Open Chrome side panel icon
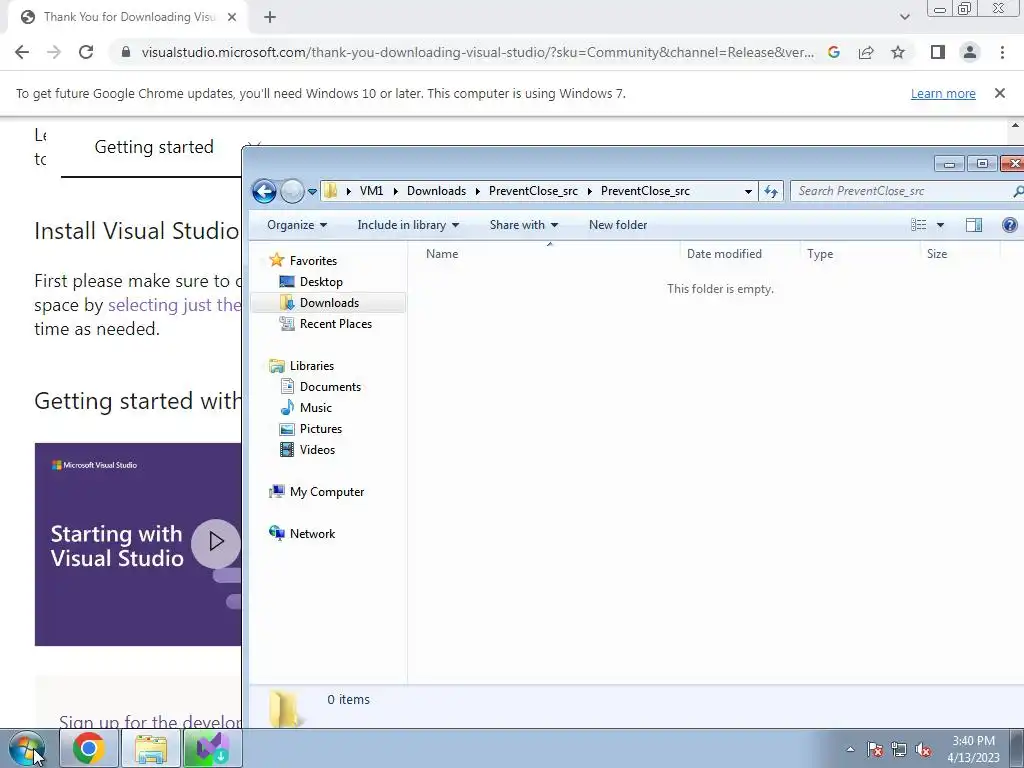 point(938,52)
